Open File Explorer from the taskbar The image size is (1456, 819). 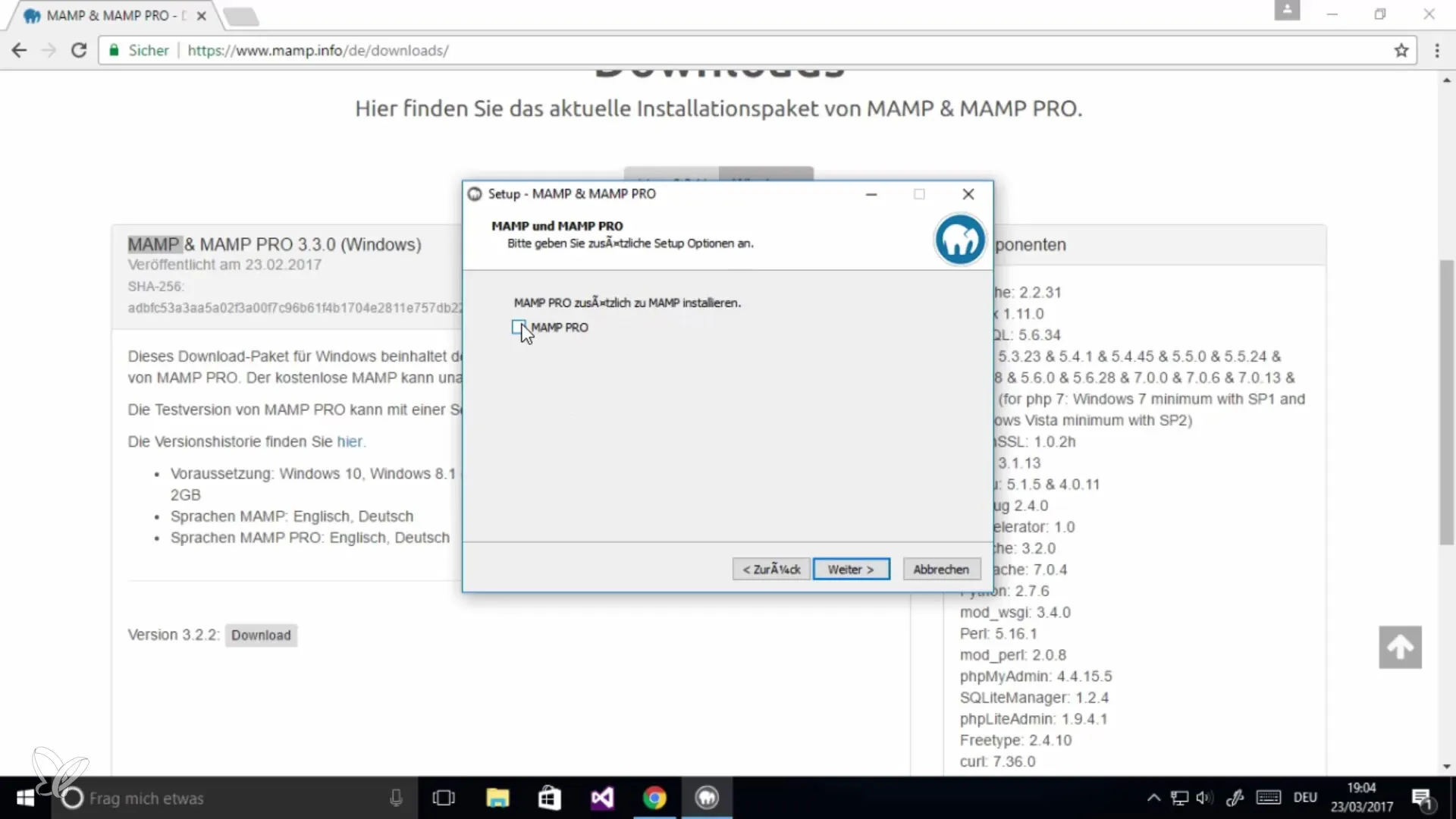click(497, 798)
